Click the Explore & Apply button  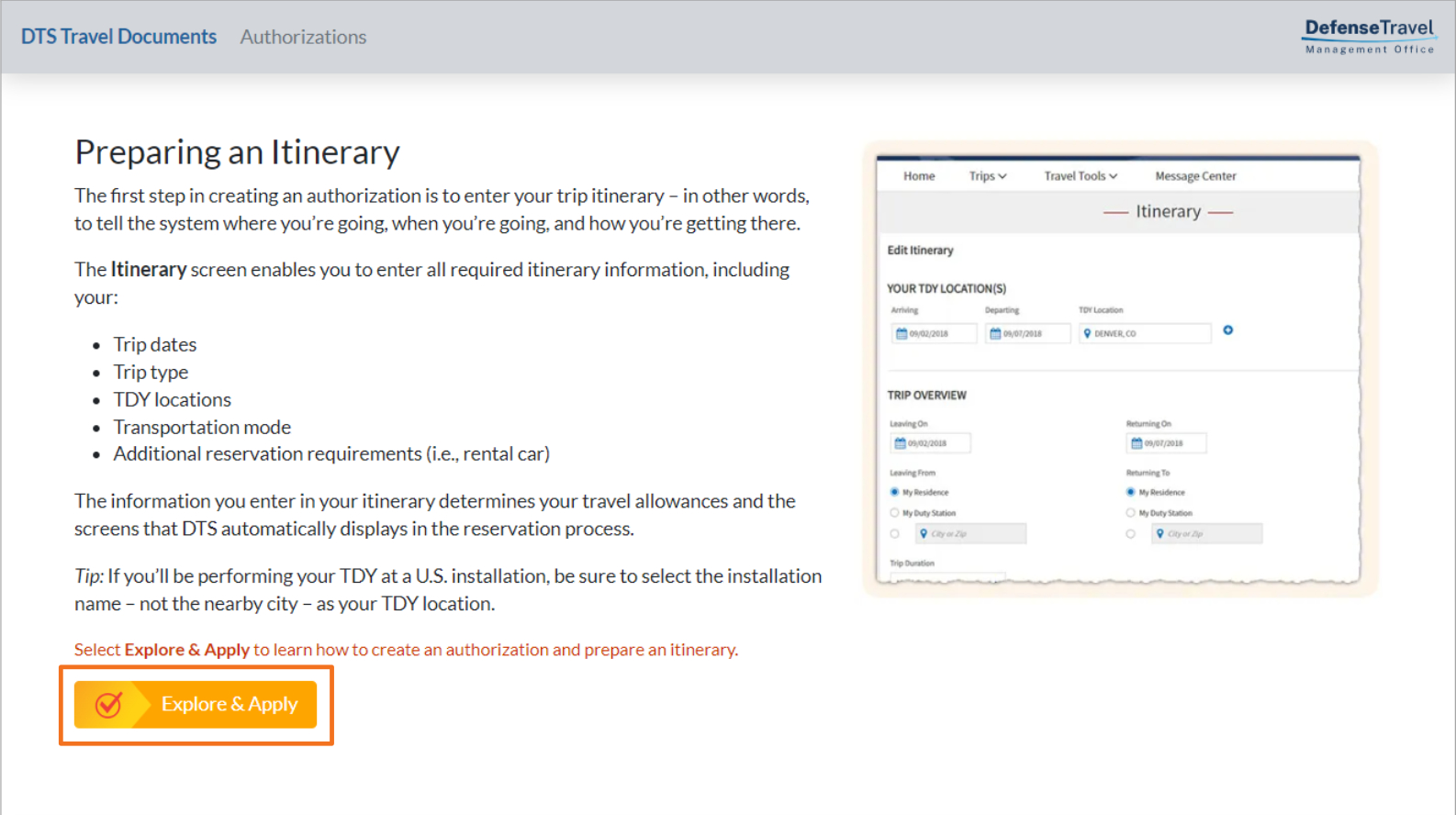coord(196,705)
